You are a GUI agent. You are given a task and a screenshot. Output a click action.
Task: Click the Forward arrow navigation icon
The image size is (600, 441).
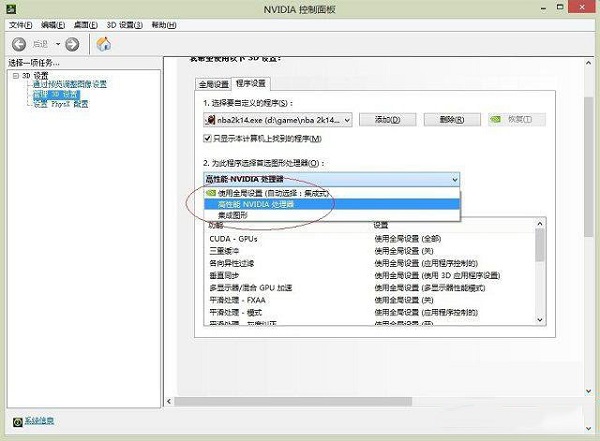click(72, 44)
